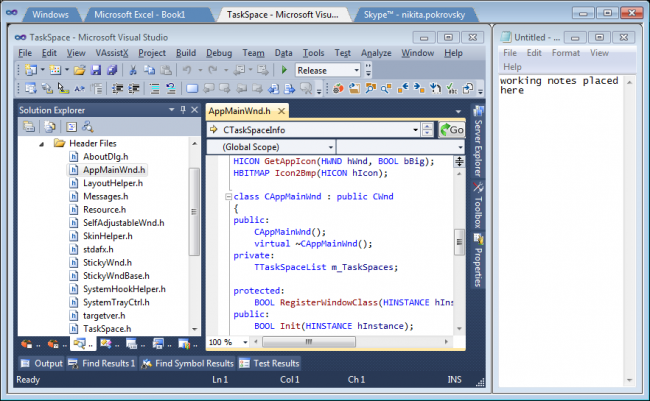This screenshot has height=401, width=650.
Task: Switch to the Microsoft Excel - Book1 window tab
Action: 150,15
